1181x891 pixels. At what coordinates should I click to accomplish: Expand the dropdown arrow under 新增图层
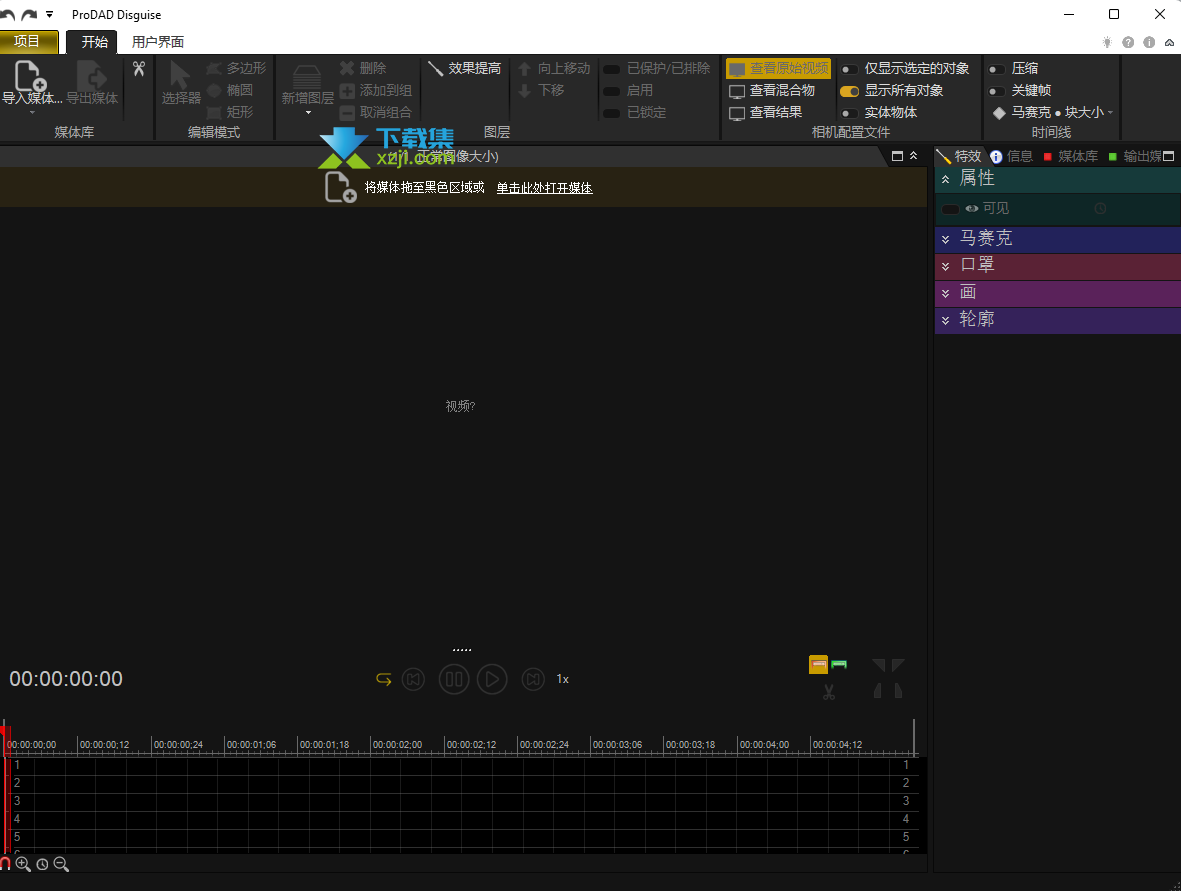click(308, 113)
